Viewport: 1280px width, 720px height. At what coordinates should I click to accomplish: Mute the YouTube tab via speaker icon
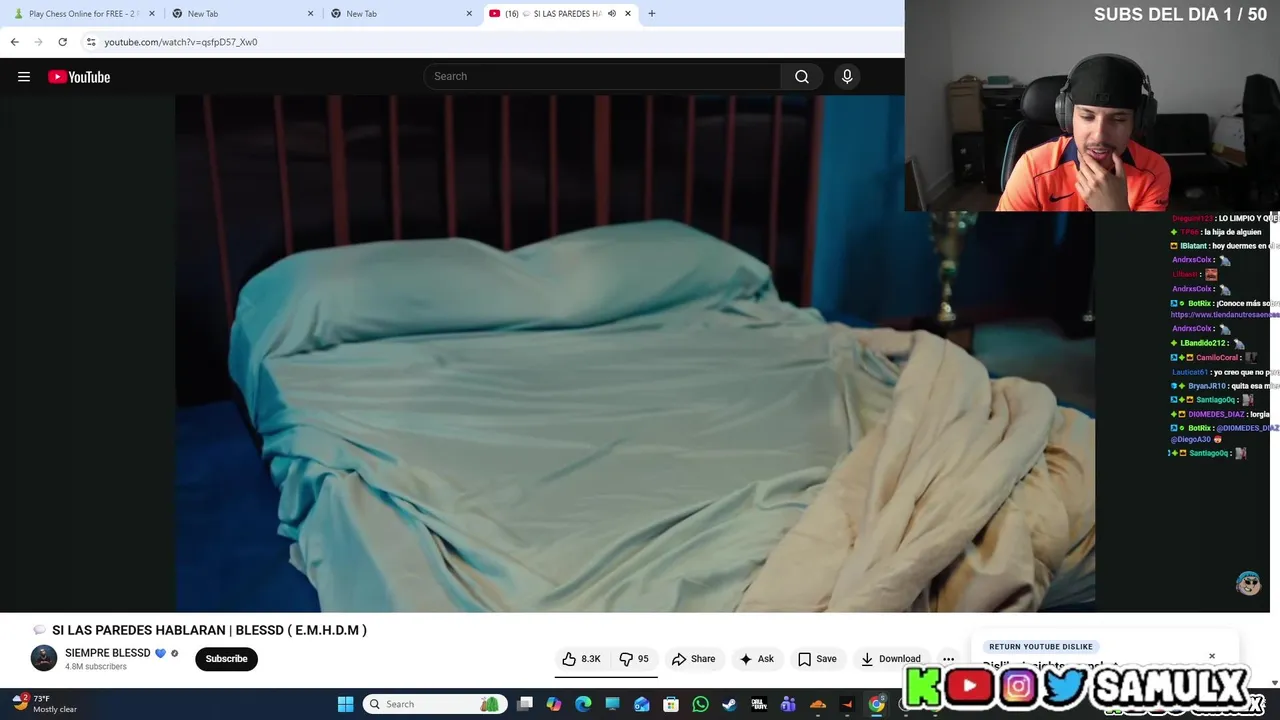coord(611,14)
